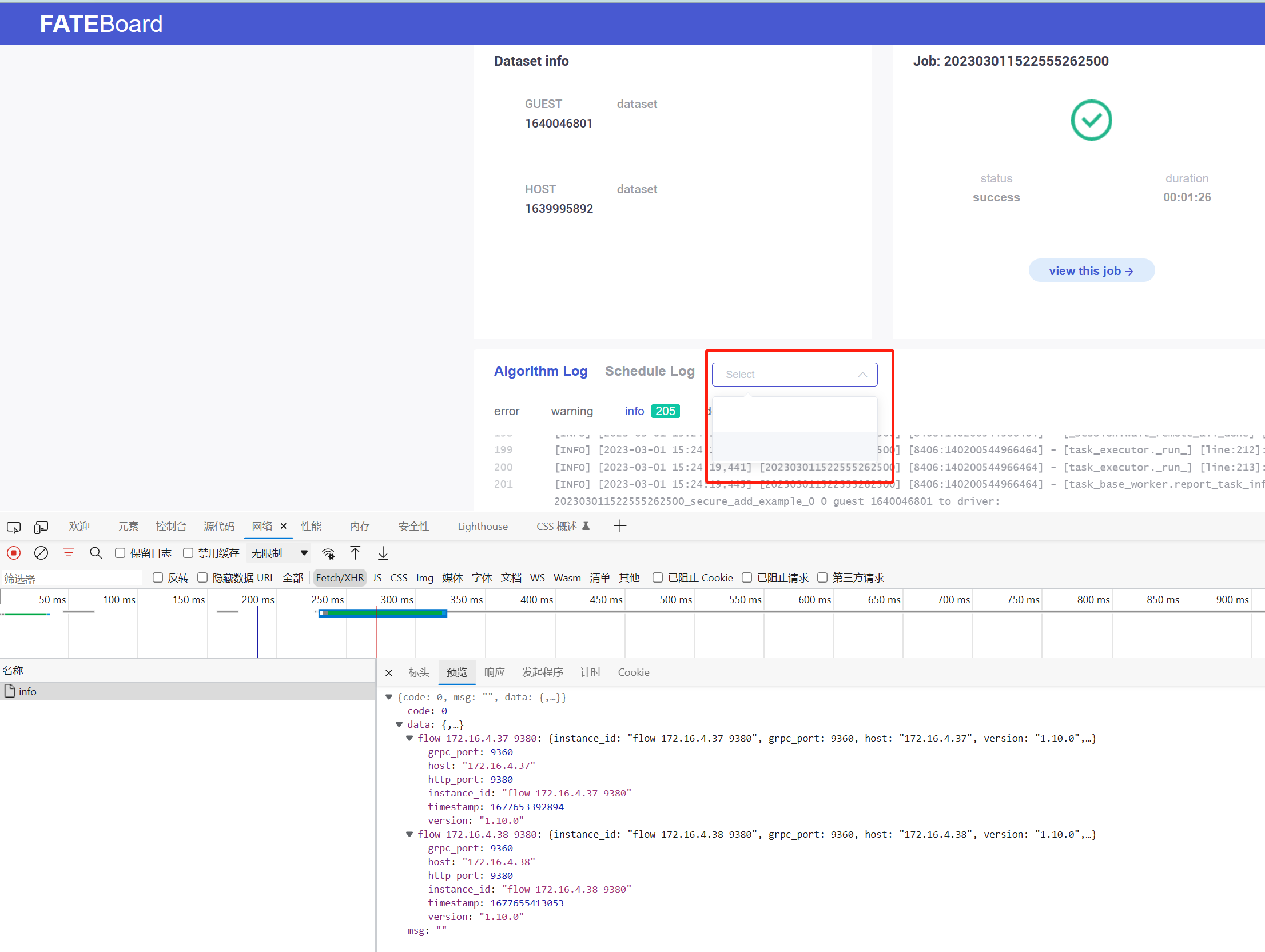Switch to the Schedule Log tab
The height and width of the screenshot is (952, 1265).
pyautogui.click(x=650, y=371)
